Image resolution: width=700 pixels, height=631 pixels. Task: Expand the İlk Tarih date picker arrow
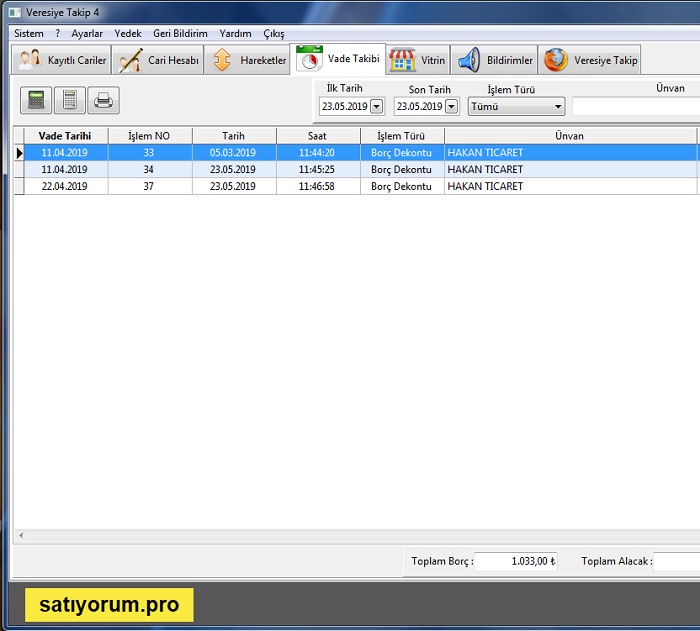coord(377,106)
